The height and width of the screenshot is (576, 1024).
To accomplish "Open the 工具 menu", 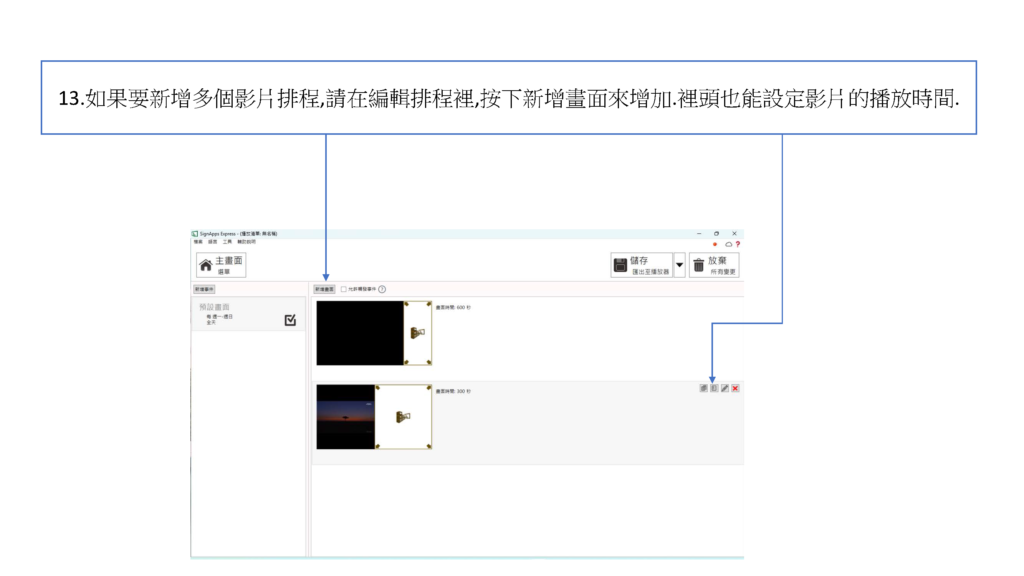I will point(228,242).
